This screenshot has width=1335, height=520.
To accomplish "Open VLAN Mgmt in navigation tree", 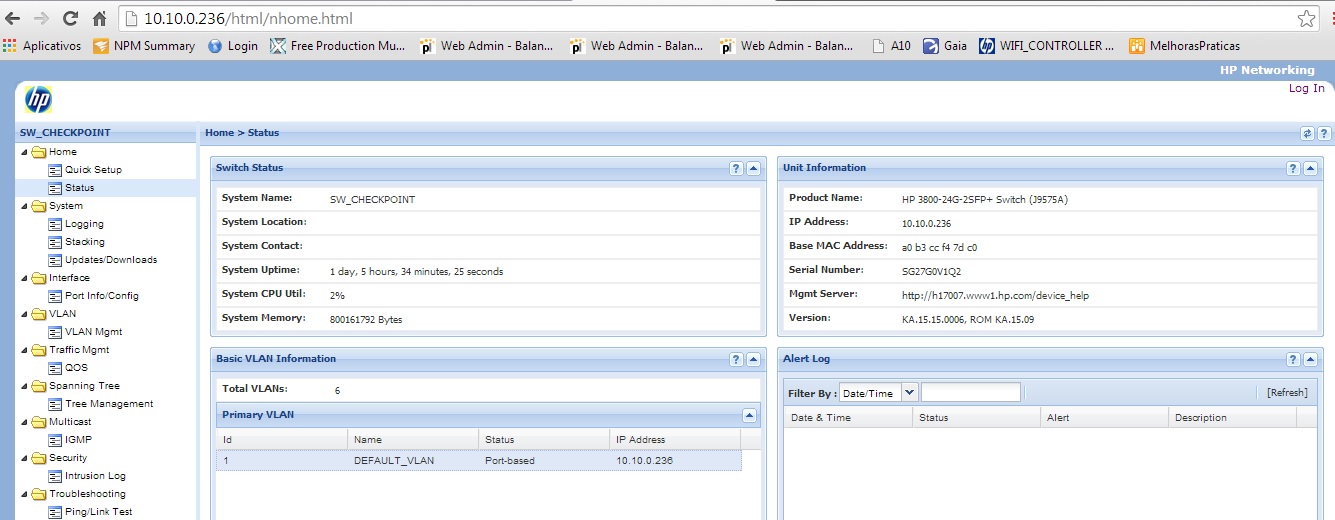I will (x=93, y=332).
